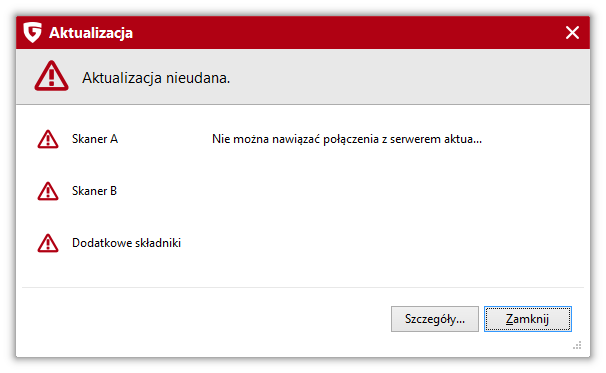Viewport: 606px width, 373px height.
Task: Click the 'Aktualizacja nieudana.' status heading
Action: [x=156, y=78]
